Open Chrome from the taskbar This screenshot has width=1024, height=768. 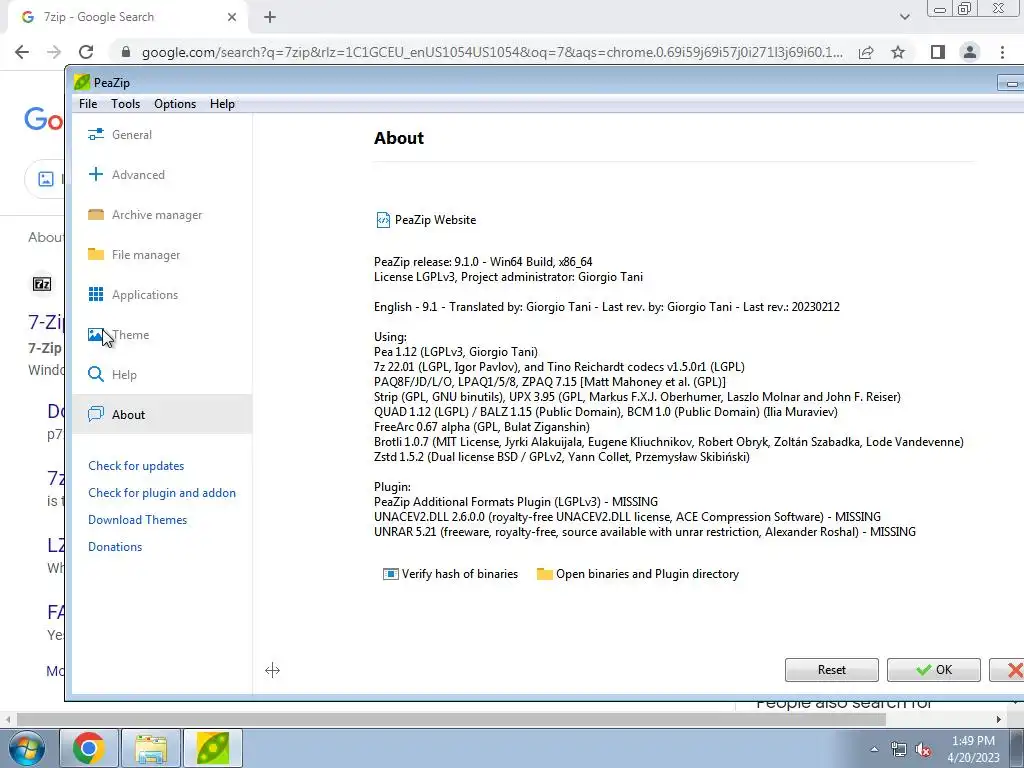click(89, 748)
